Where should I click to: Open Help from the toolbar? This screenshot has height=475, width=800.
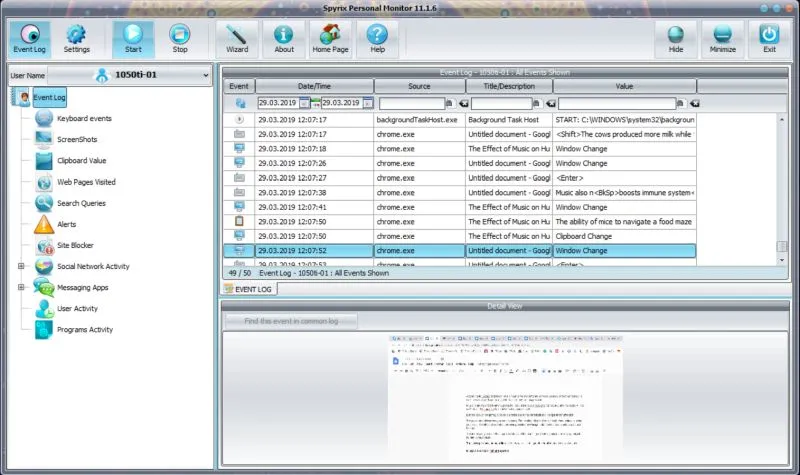(x=377, y=39)
